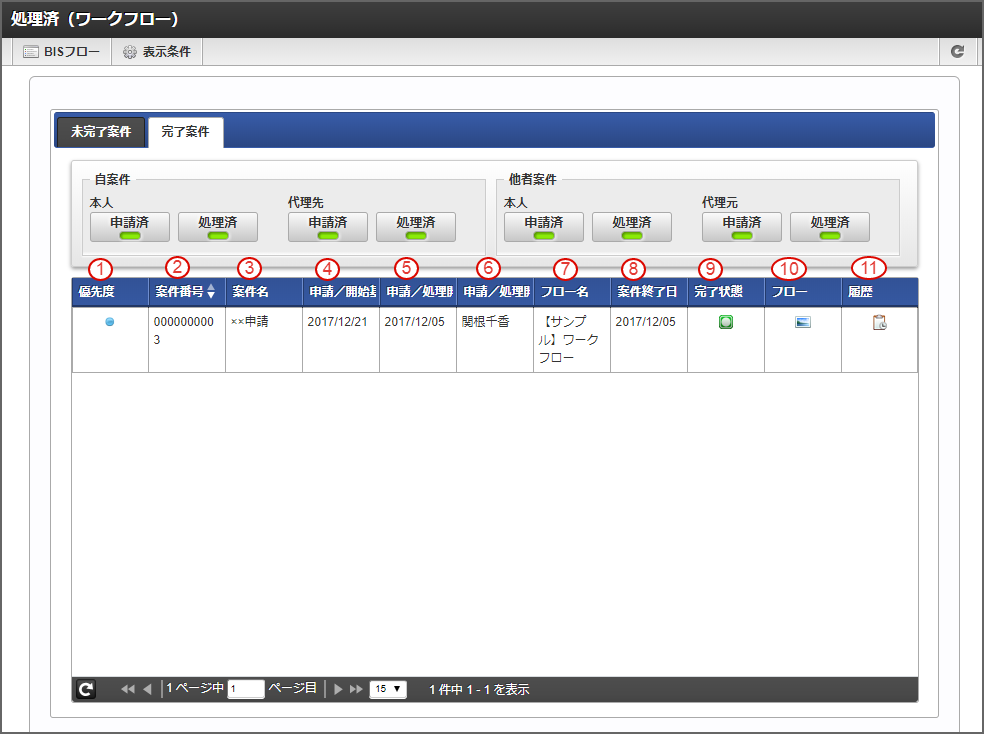
Task: Go to the first page
Action: coord(127,689)
